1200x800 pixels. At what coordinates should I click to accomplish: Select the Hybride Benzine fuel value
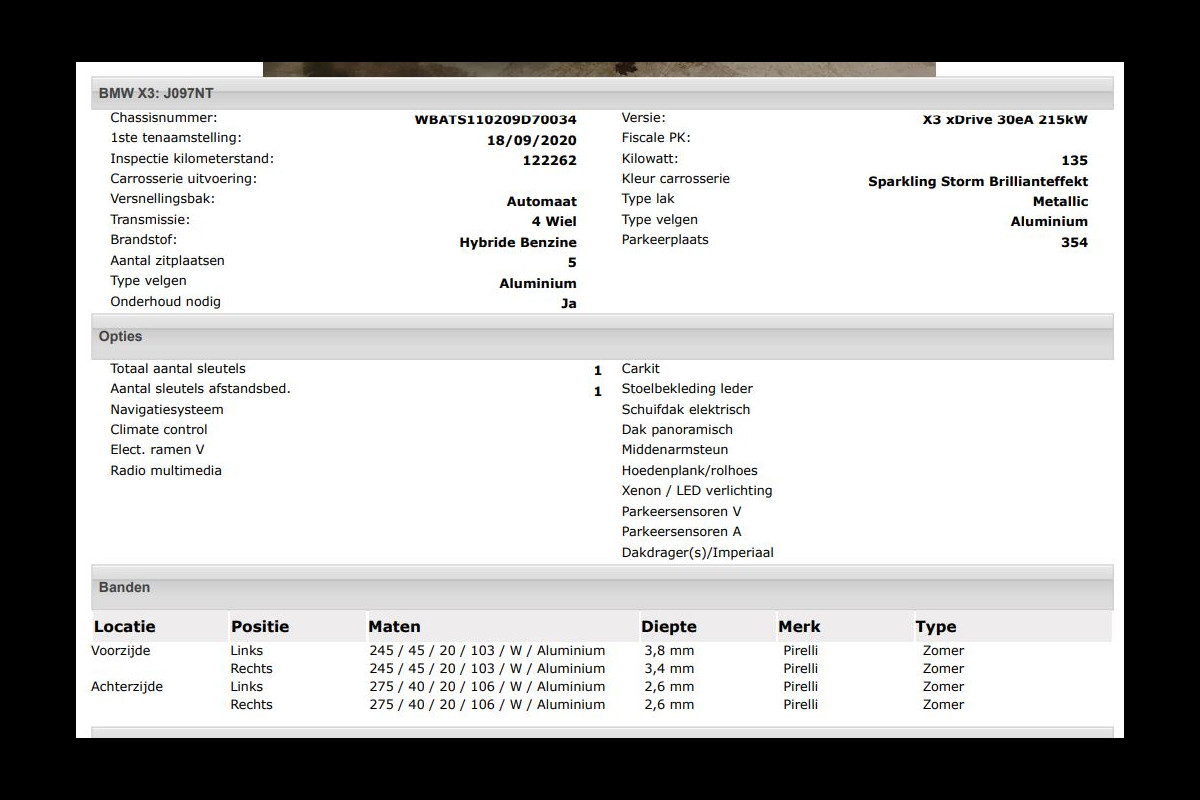click(517, 242)
